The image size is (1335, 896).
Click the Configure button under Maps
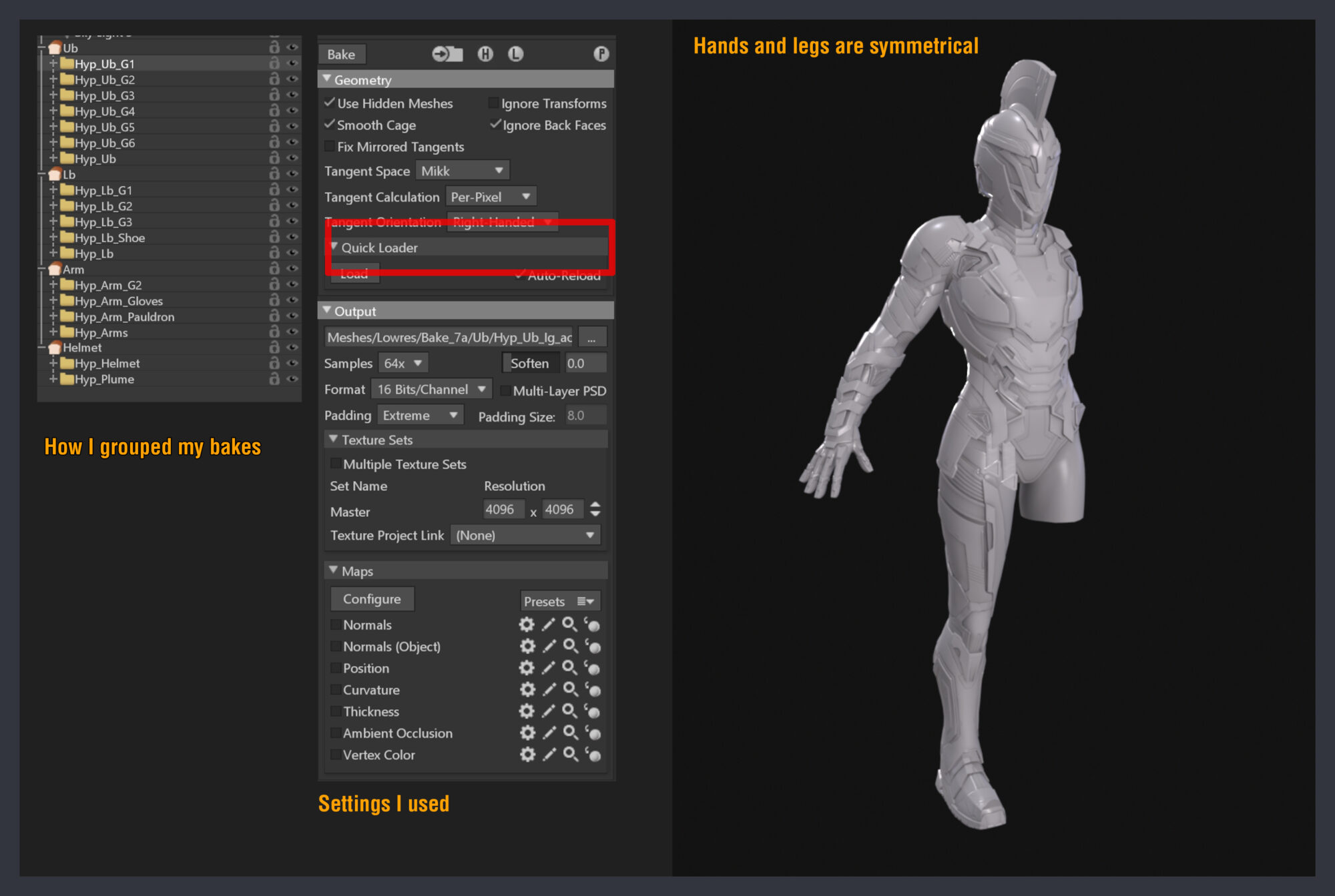[372, 598]
